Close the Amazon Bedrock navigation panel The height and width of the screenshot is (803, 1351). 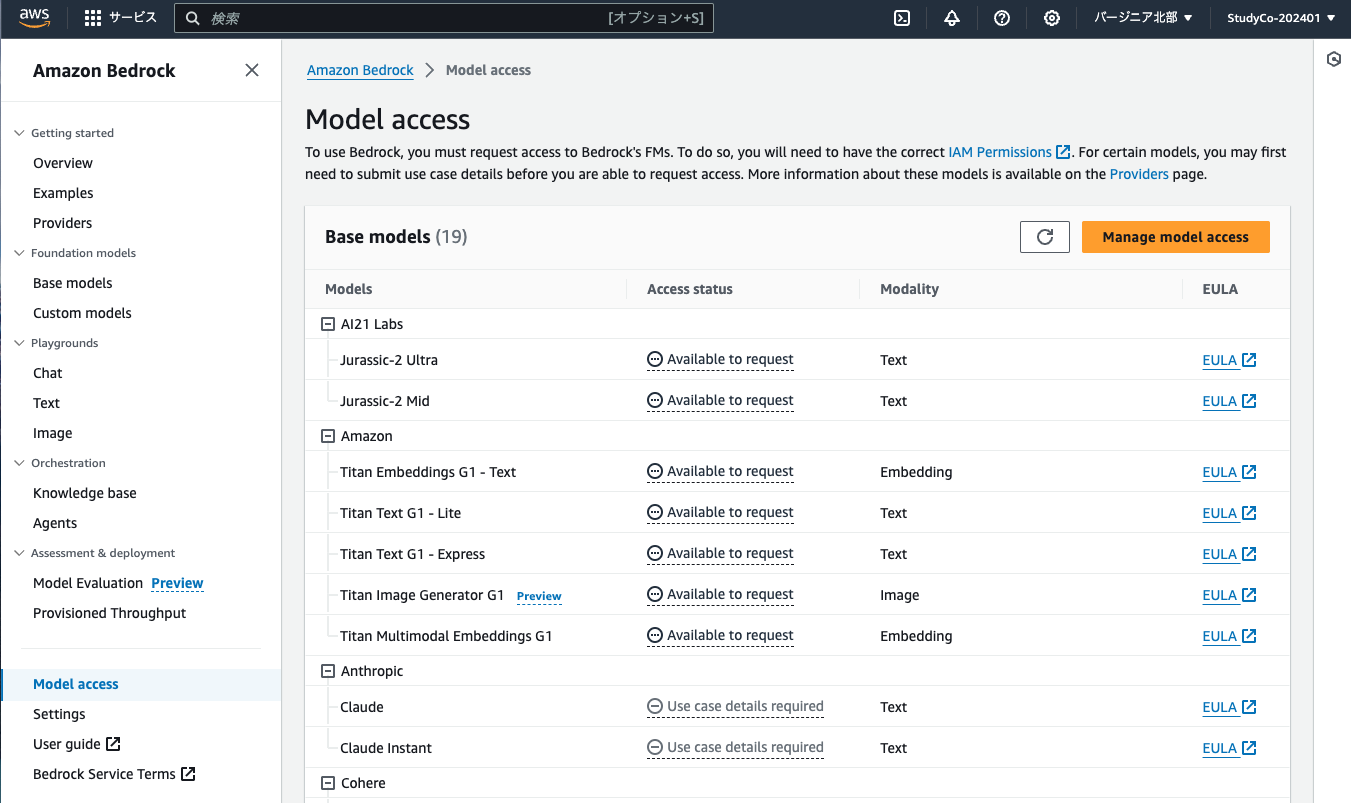(x=251, y=70)
